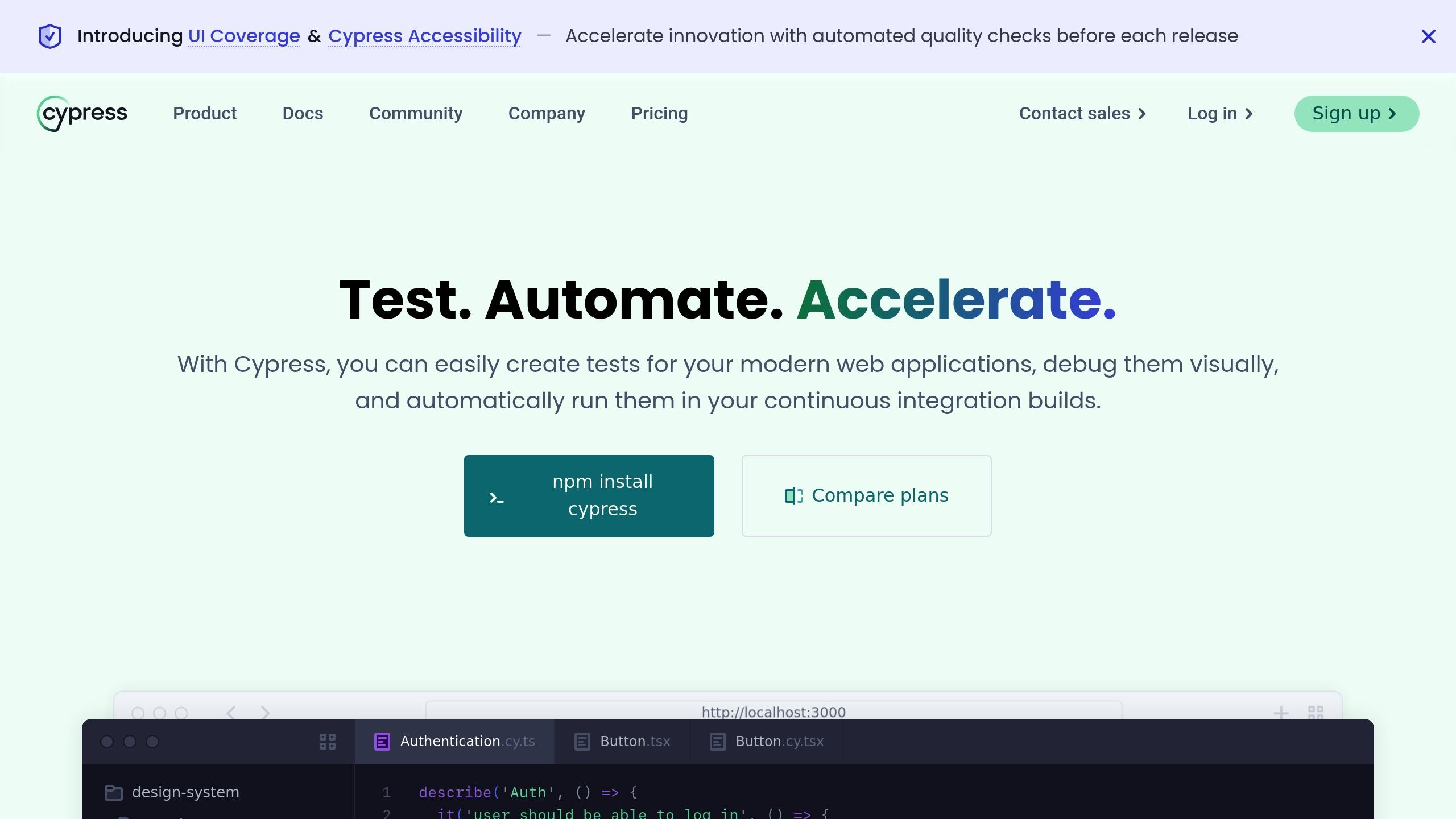Close the announcement banner
This screenshot has height=819, width=1456.
(x=1428, y=36)
